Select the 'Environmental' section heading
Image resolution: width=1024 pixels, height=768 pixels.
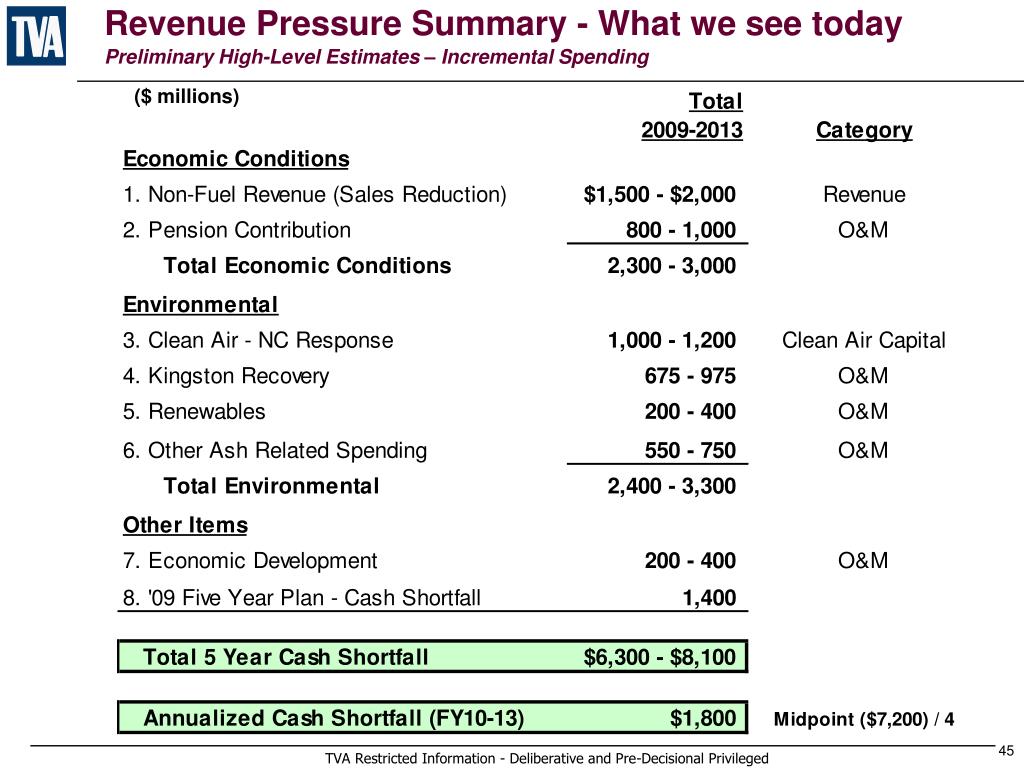coord(200,305)
